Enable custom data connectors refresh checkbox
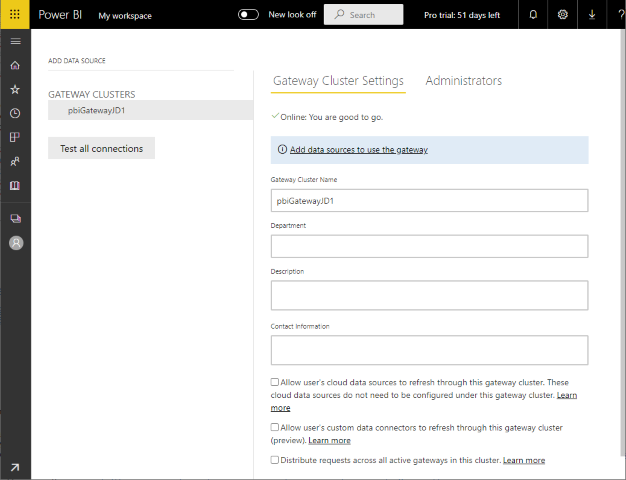The image size is (626, 480). point(275,427)
